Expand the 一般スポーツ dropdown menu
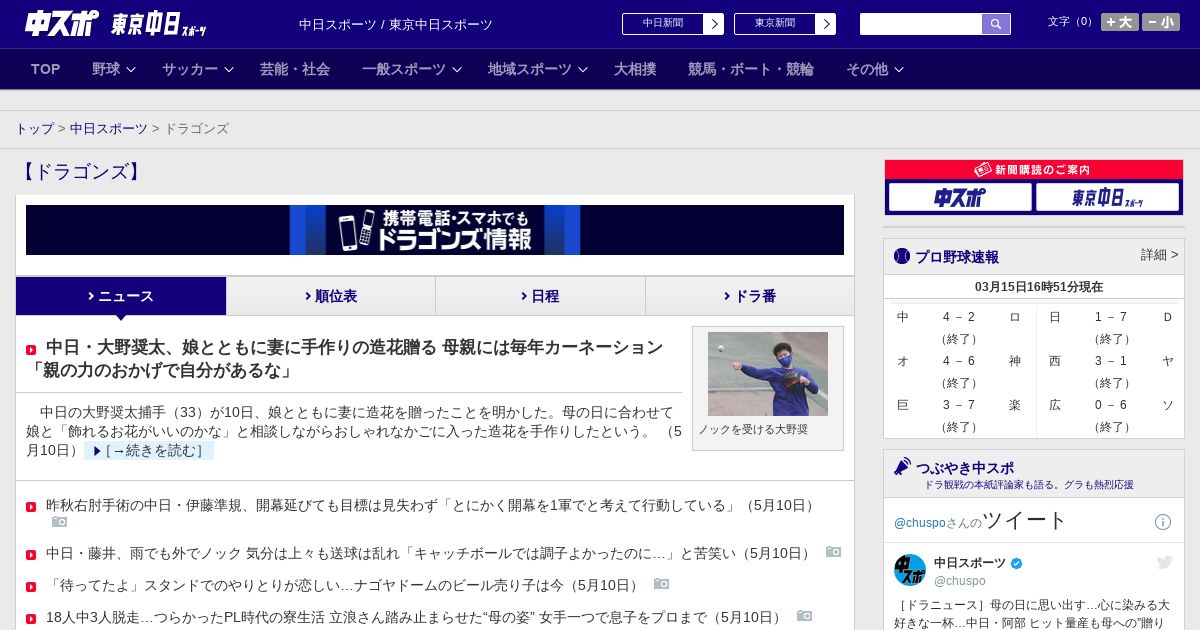This screenshot has width=1200, height=630. click(x=412, y=69)
